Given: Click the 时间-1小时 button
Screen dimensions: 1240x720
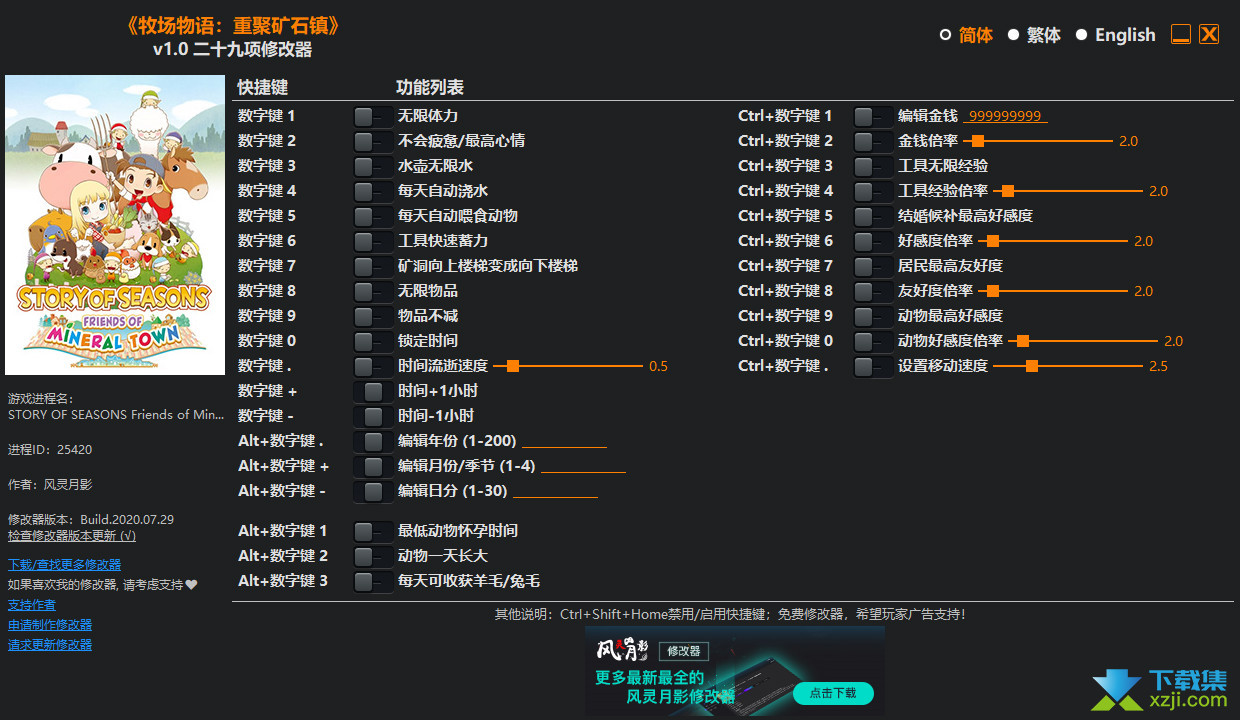Looking at the screenshot, I should [373, 416].
